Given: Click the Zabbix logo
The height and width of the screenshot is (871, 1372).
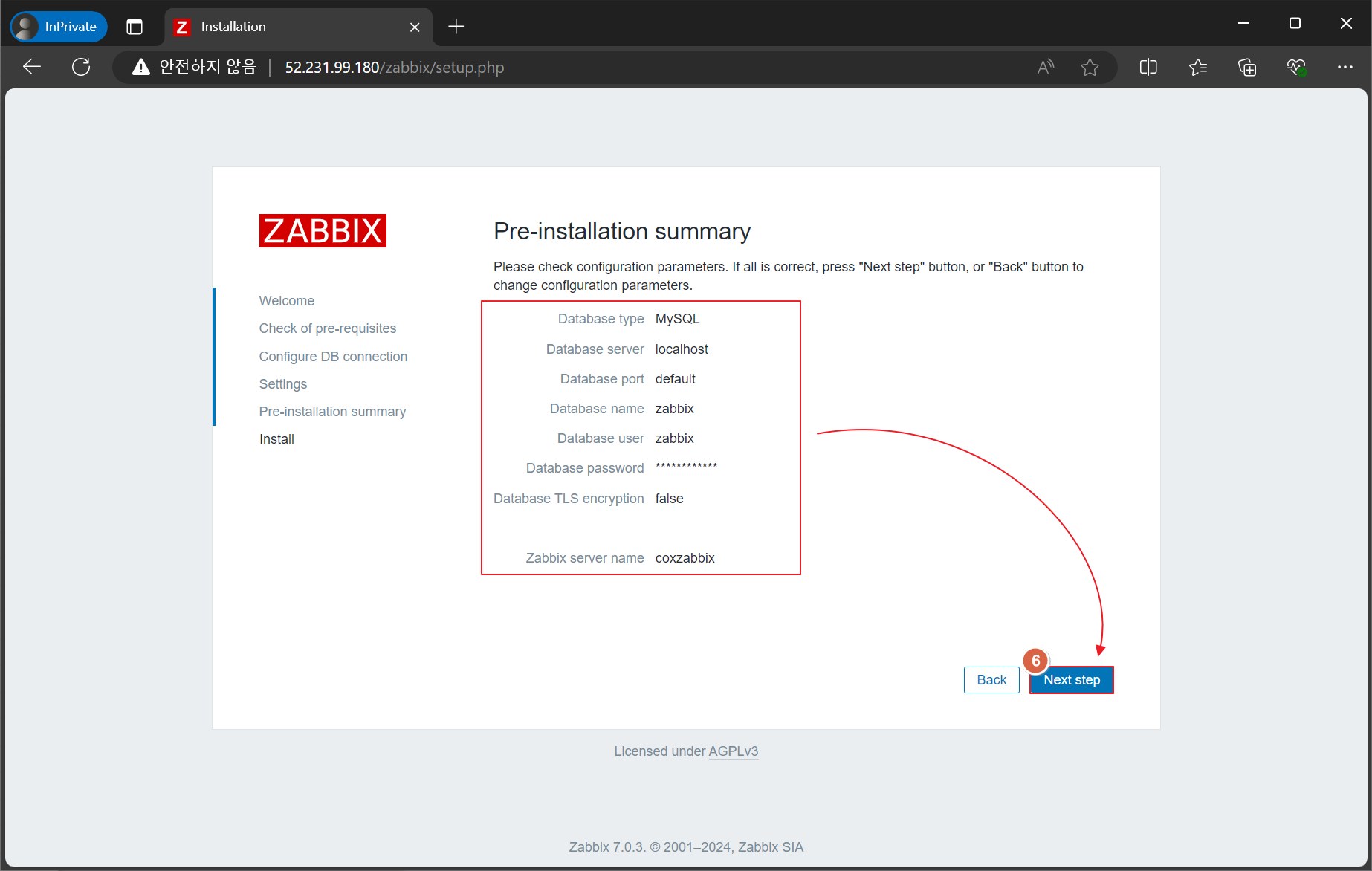Looking at the screenshot, I should [323, 231].
